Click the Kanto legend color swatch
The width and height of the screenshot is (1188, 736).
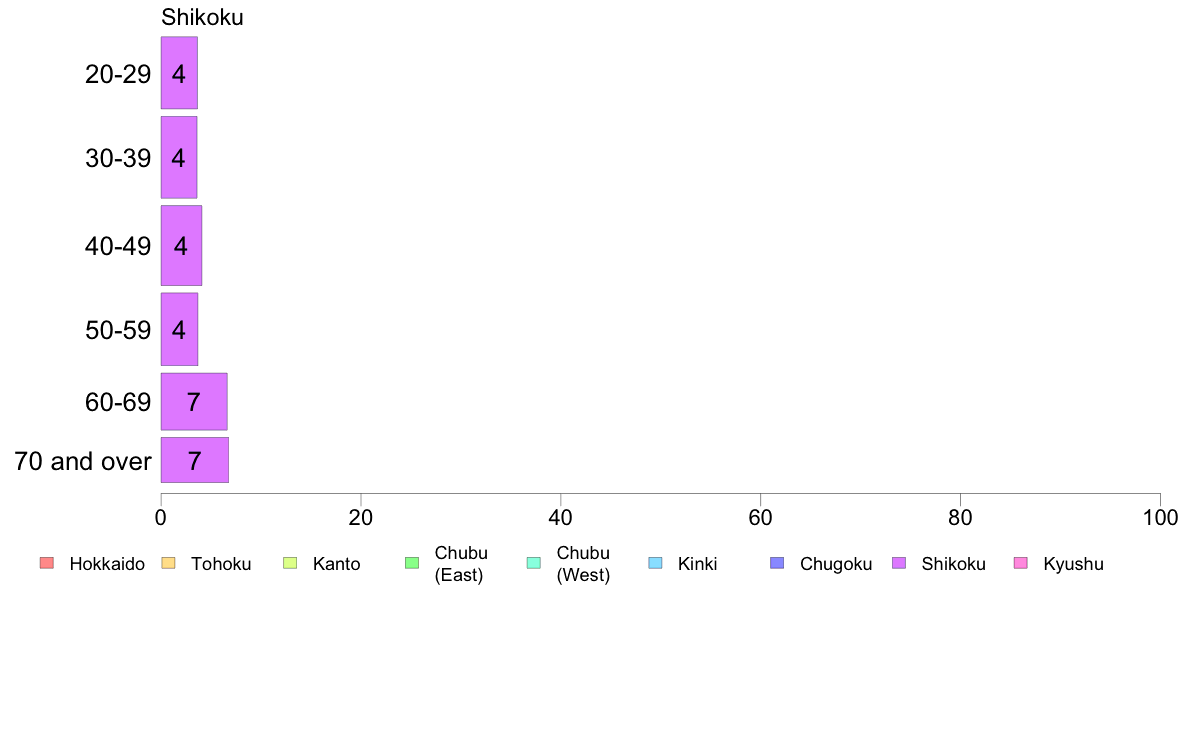pos(290,563)
